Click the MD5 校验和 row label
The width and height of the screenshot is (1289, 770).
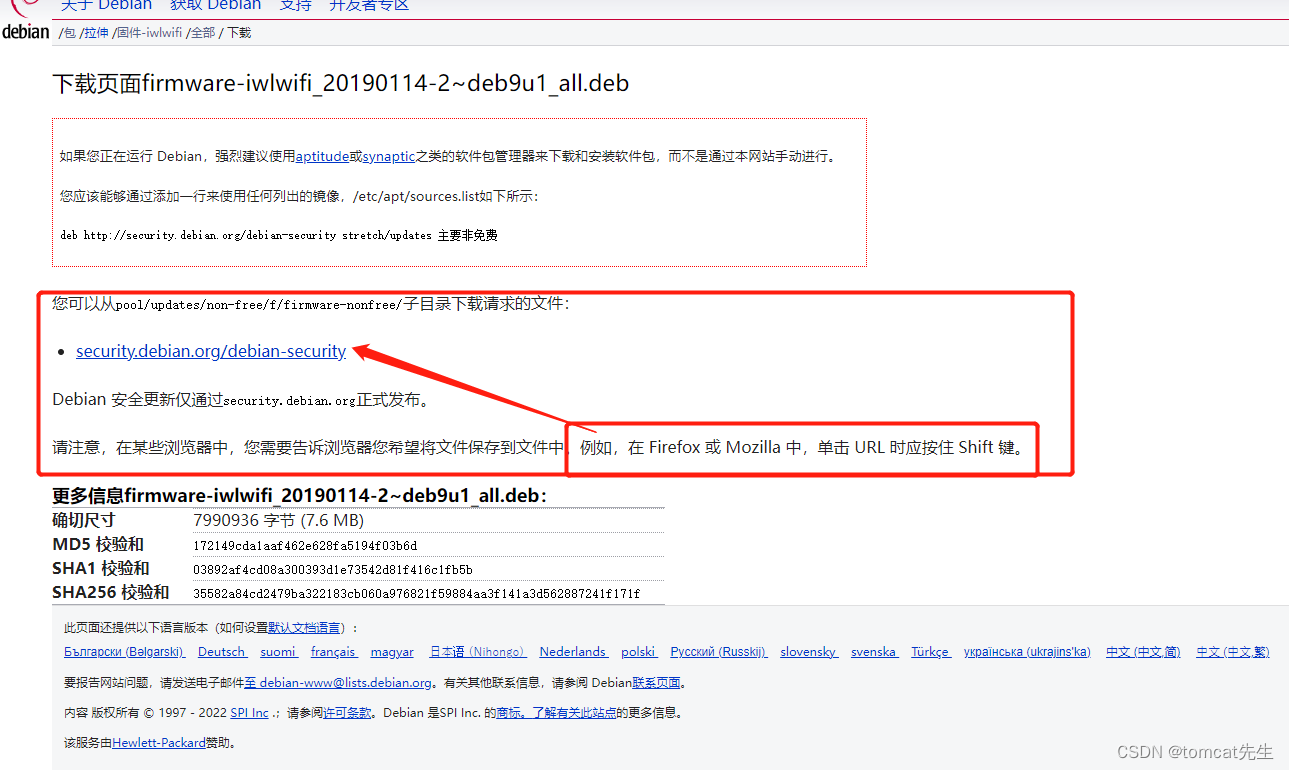coord(98,545)
